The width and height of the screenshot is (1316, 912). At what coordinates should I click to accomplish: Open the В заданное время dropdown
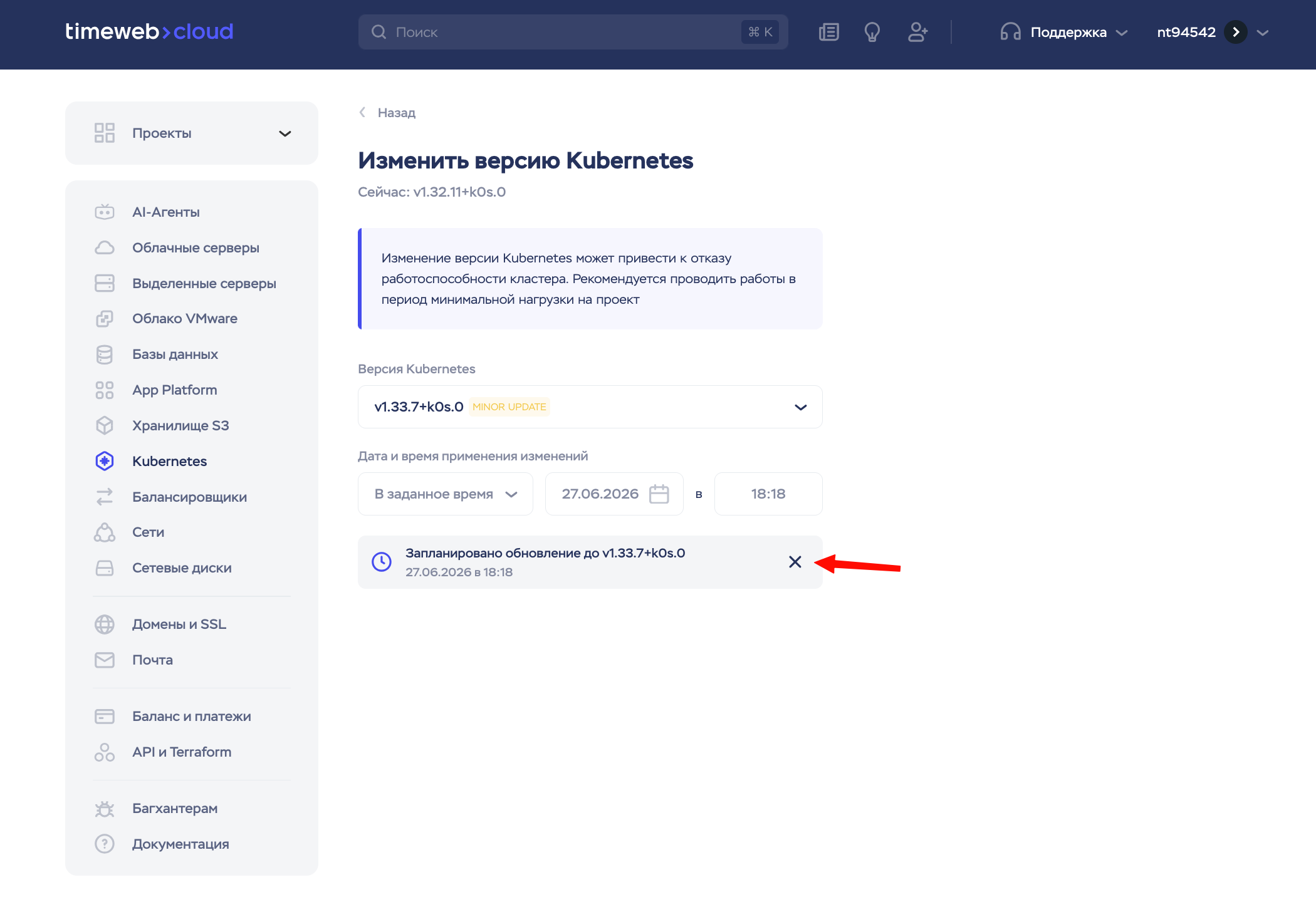coord(445,494)
